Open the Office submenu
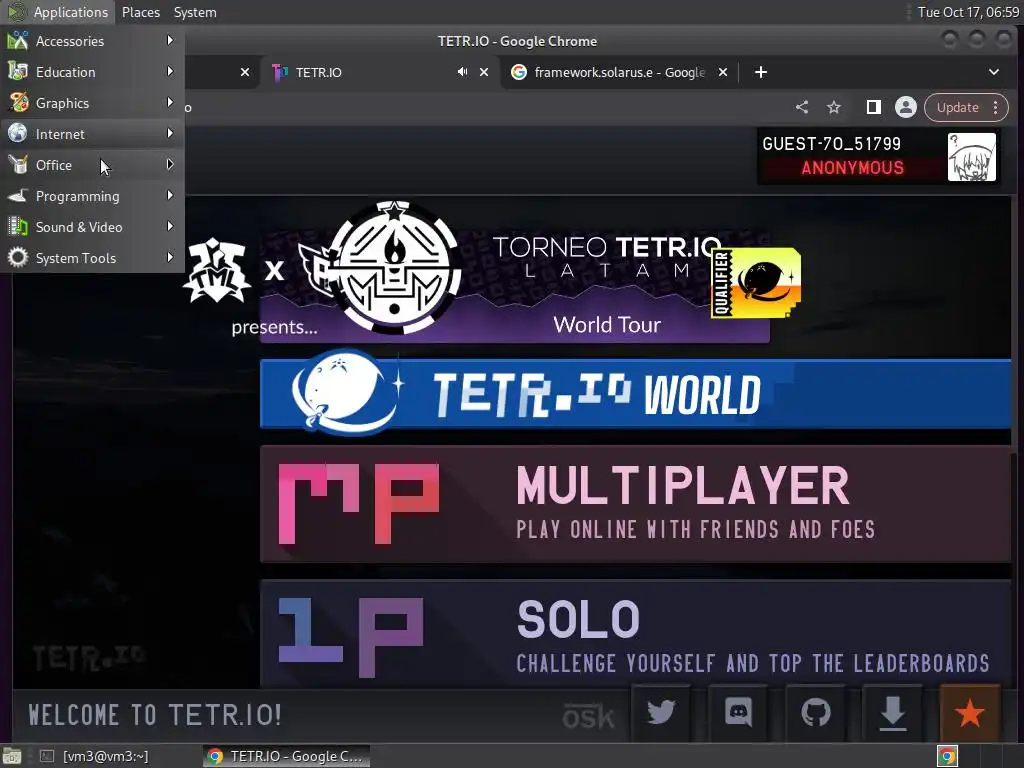Viewport: 1024px width, 768px height. click(x=91, y=165)
